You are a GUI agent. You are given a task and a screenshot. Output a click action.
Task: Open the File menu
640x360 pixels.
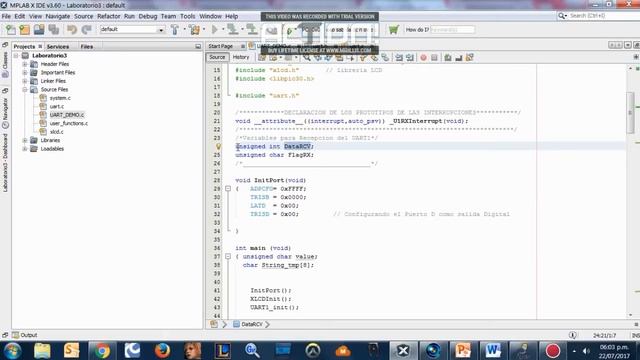(x=6, y=16)
